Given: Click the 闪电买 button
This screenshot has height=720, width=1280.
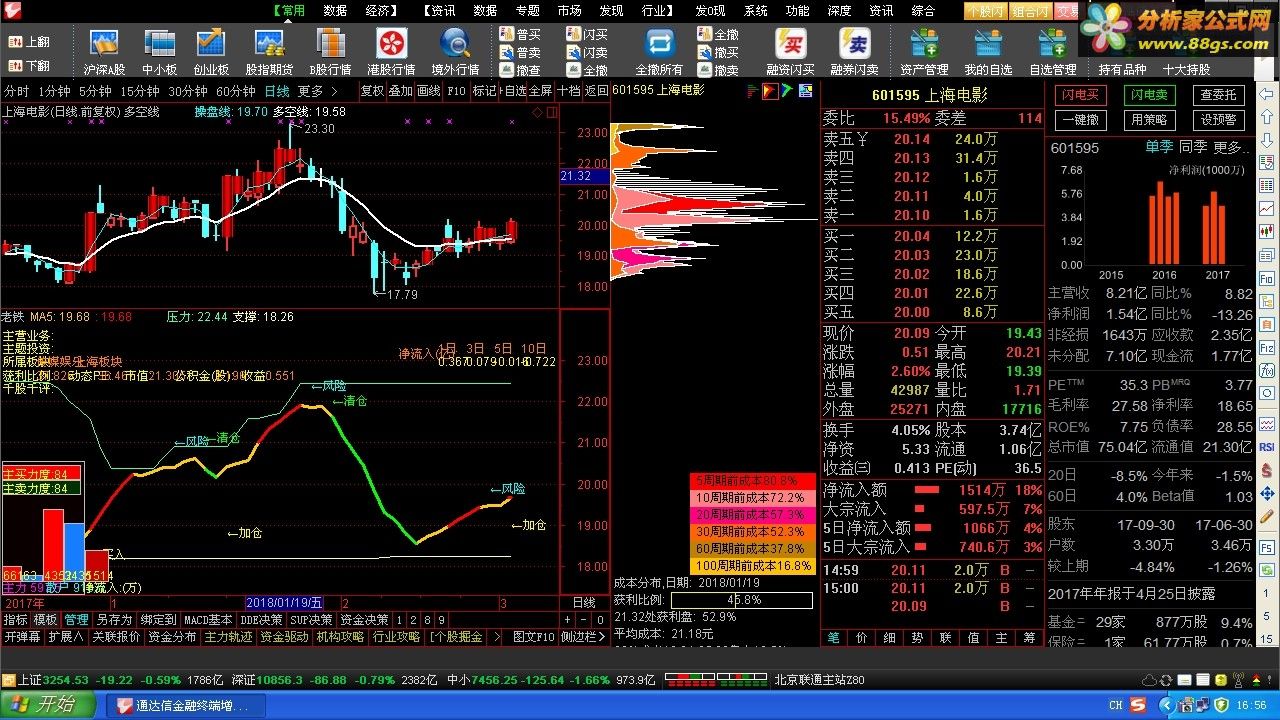Looking at the screenshot, I should pos(1080,95).
